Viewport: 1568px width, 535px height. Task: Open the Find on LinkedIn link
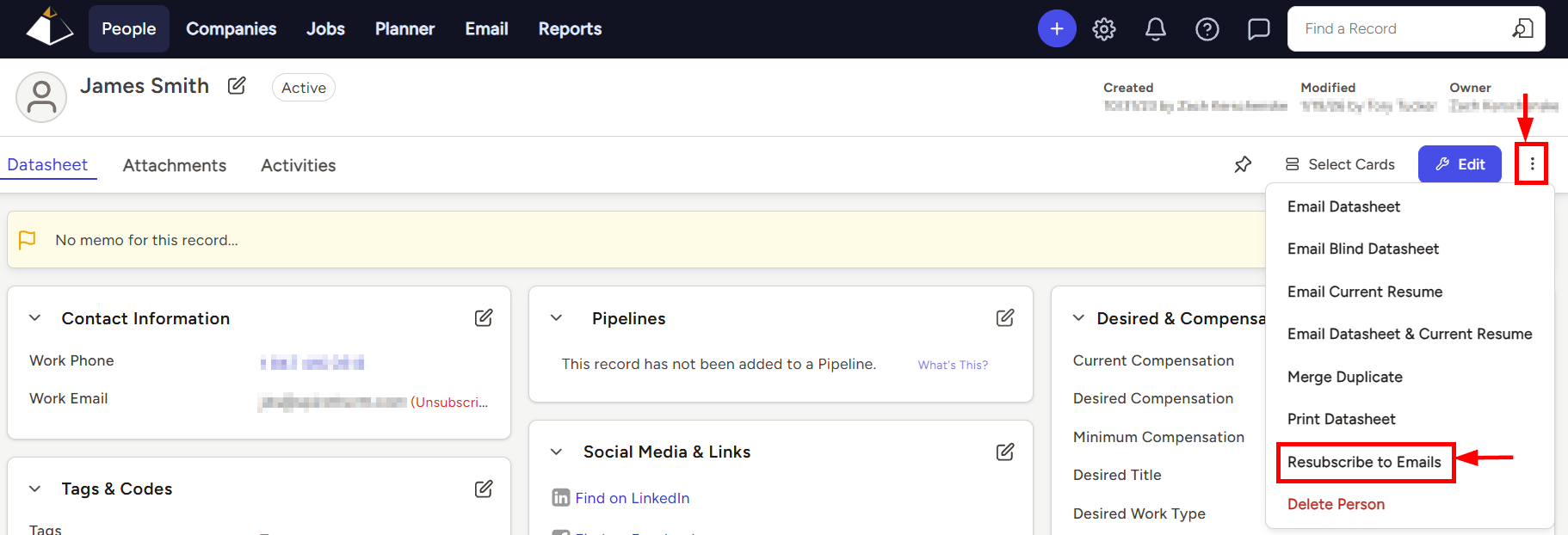[x=633, y=498]
